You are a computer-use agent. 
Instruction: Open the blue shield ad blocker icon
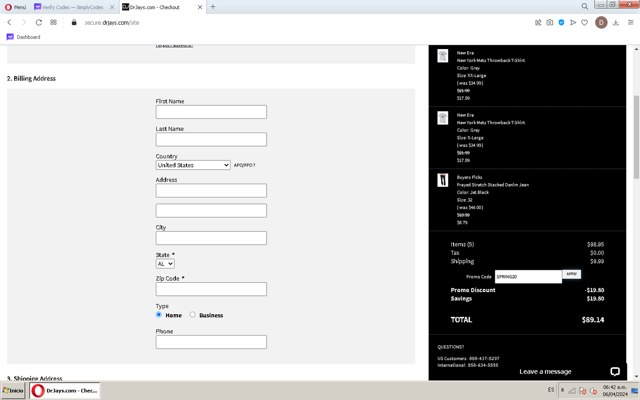562,22
